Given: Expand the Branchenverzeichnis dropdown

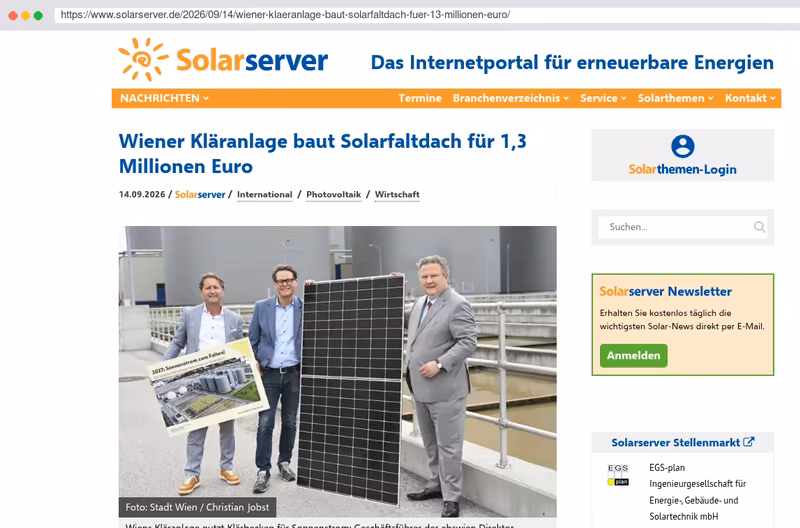Looking at the screenshot, I should coord(511,98).
